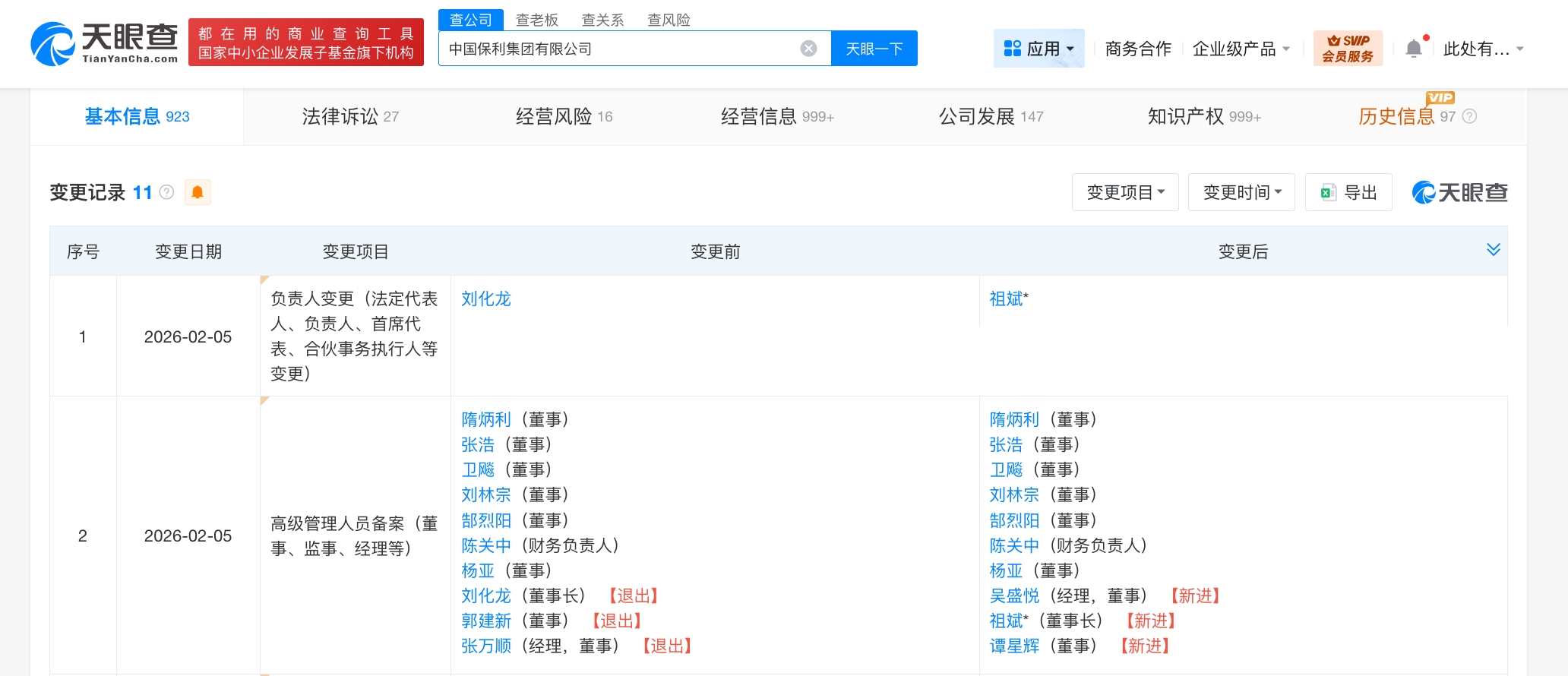
Task: Open 刘化龙 link in first row
Action: (486, 299)
